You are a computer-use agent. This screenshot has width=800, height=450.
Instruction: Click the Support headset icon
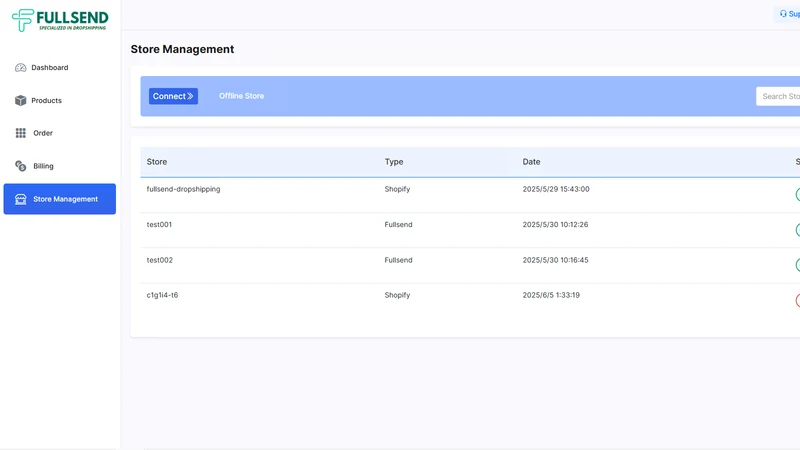point(783,14)
